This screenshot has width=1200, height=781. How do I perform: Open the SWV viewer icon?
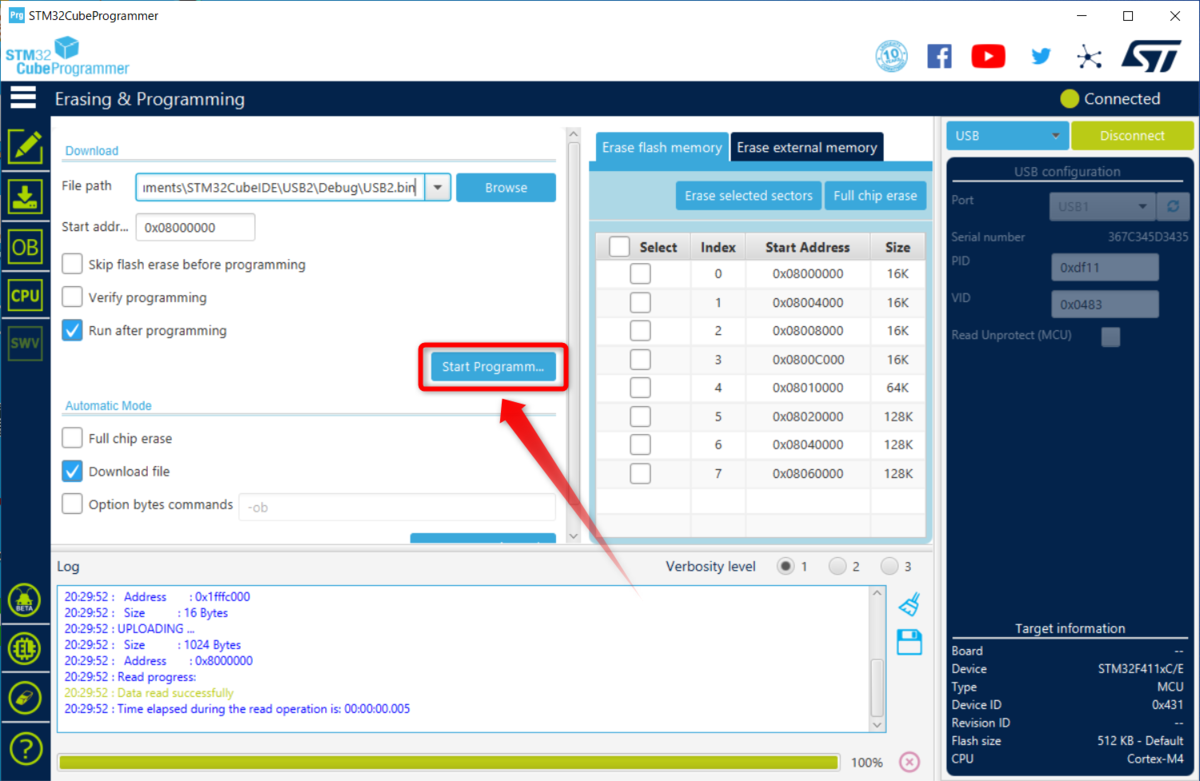pos(25,344)
